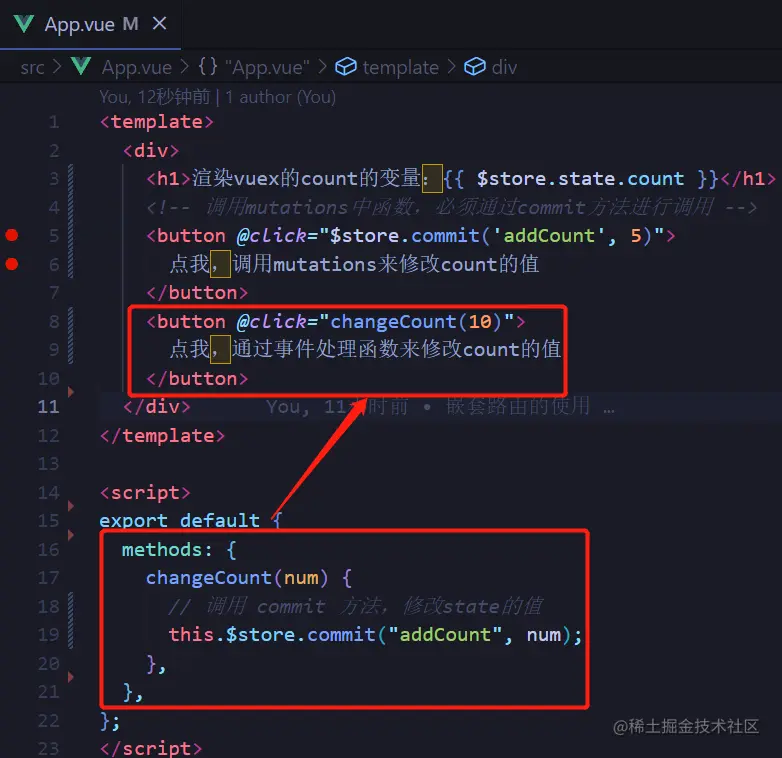Open the "You, 12秒钟前" blame lens

coord(155,97)
